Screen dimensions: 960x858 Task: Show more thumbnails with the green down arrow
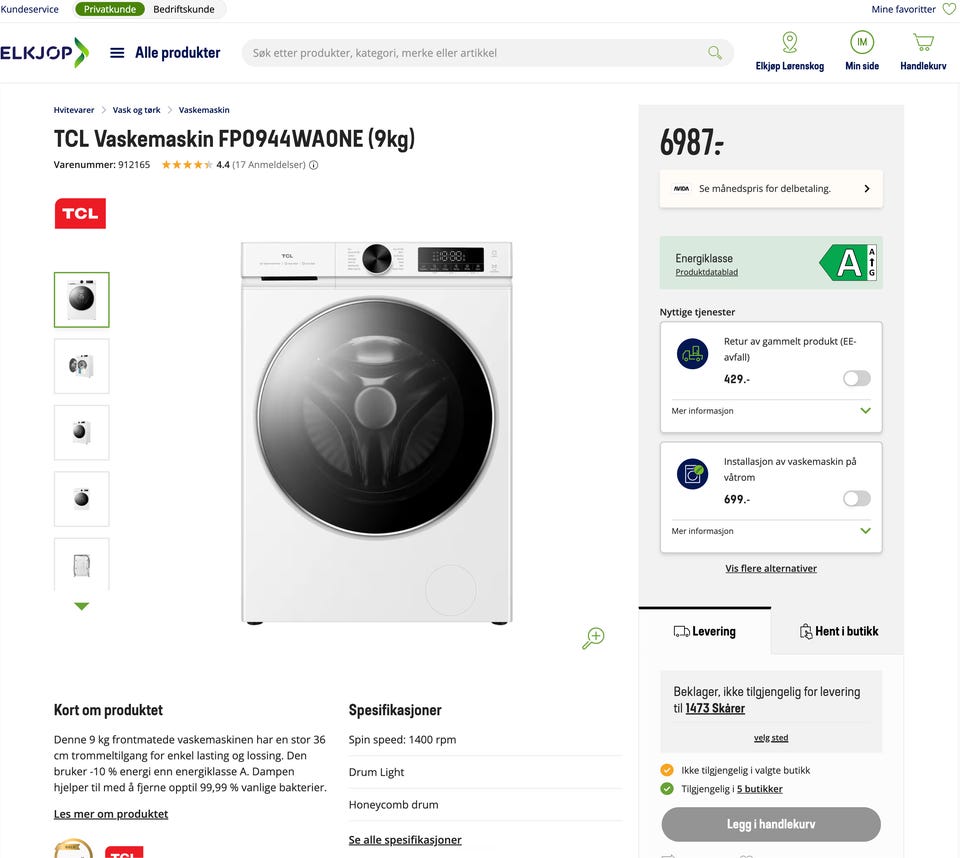[x=81, y=606]
